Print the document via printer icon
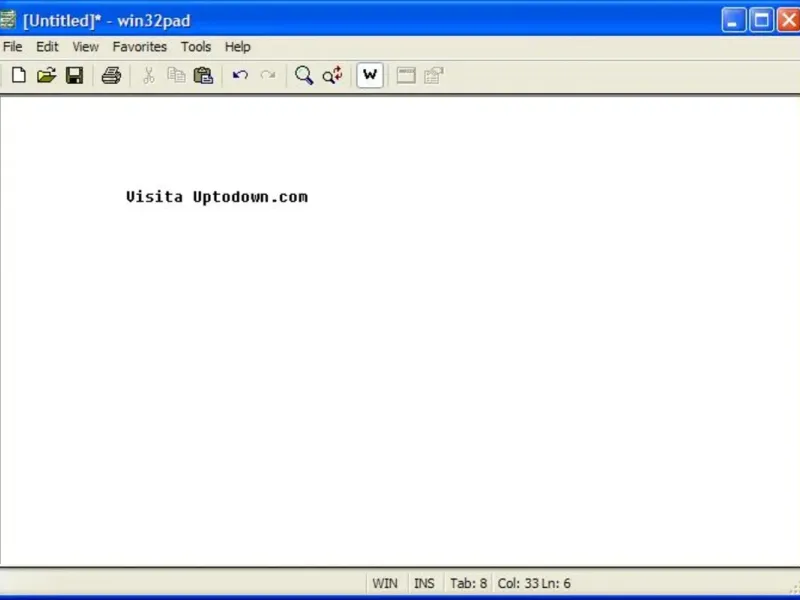Image resolution: width=800 pixels, height=600 pixels. (x=111, y=76)
